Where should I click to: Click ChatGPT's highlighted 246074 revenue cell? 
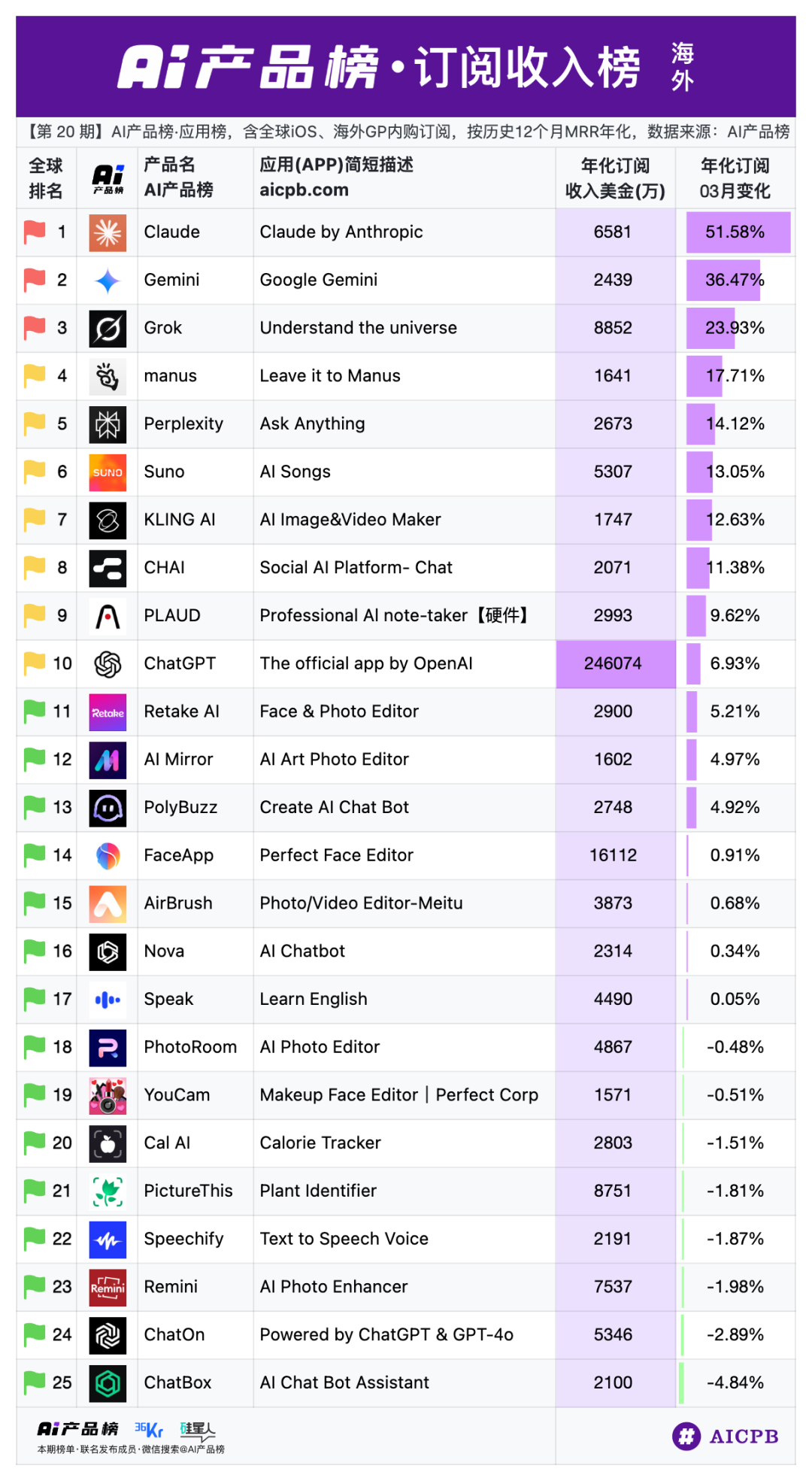615,664
